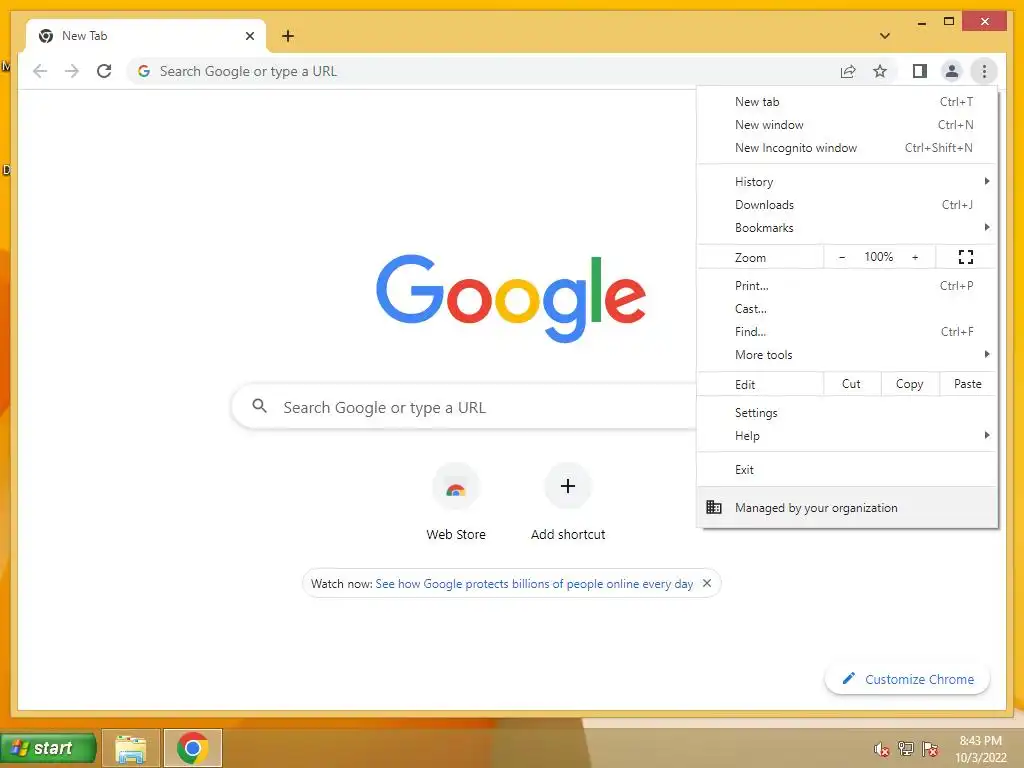Screen dimensions: 1024x768
Task: Expand the History submenu
Action: 847,182
